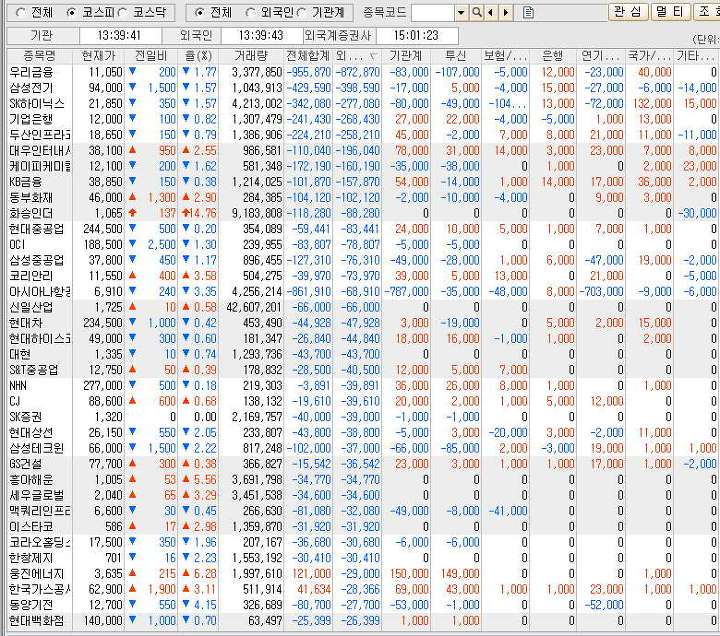Sort by 거래량 column header

point(251,56)
